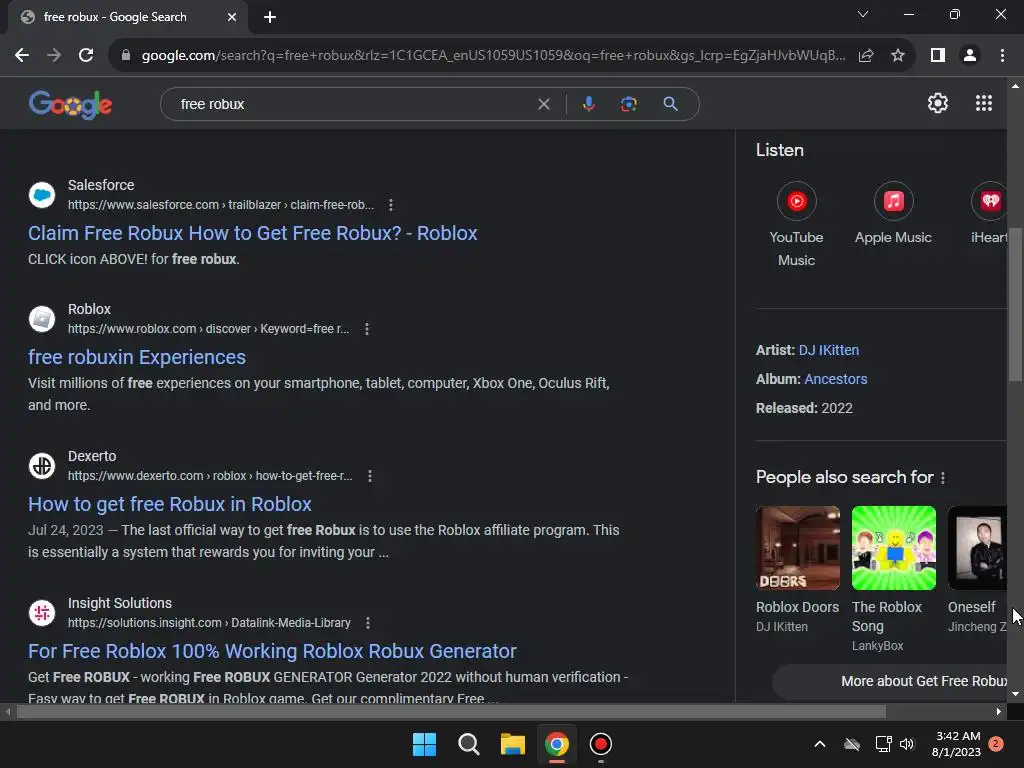Open the volume control in the system tray

[x=907, y=744]
